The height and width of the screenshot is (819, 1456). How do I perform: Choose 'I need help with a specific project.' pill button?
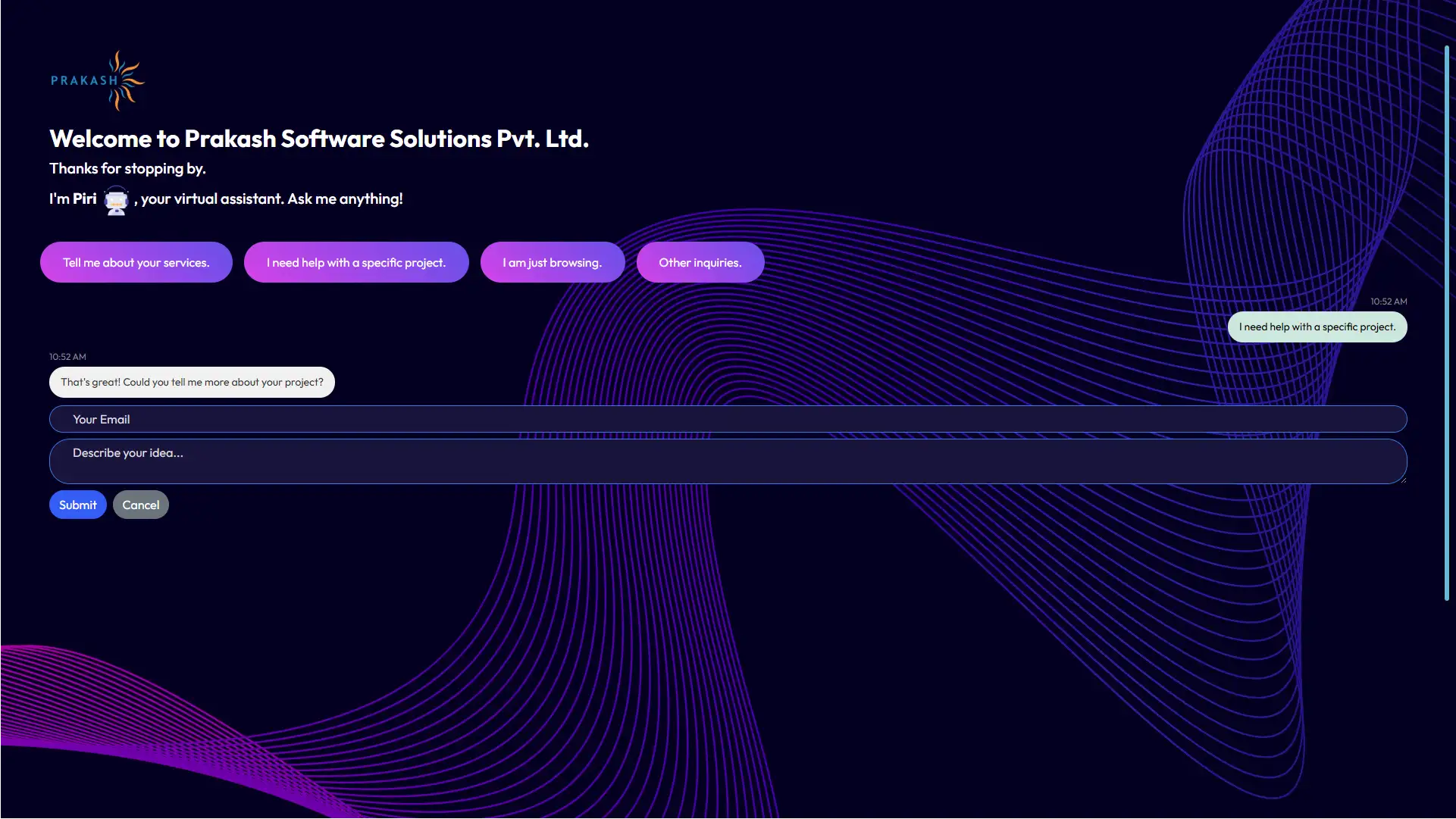tap(356, 262)
